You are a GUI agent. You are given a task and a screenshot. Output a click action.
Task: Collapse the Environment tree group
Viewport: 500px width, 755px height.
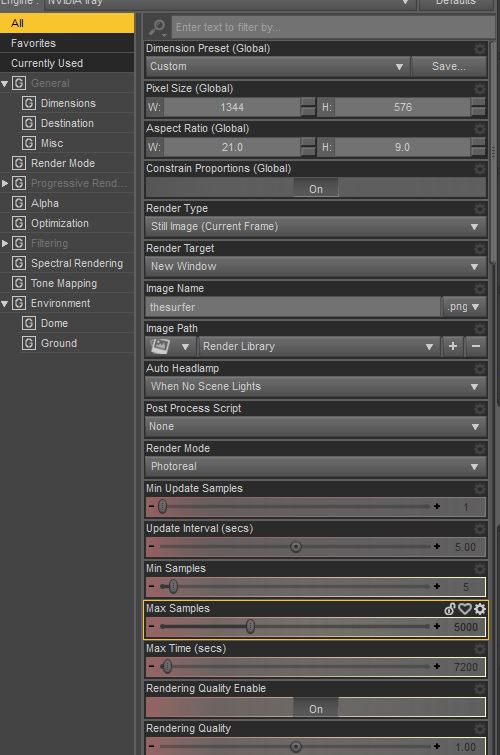click(5, 303)
